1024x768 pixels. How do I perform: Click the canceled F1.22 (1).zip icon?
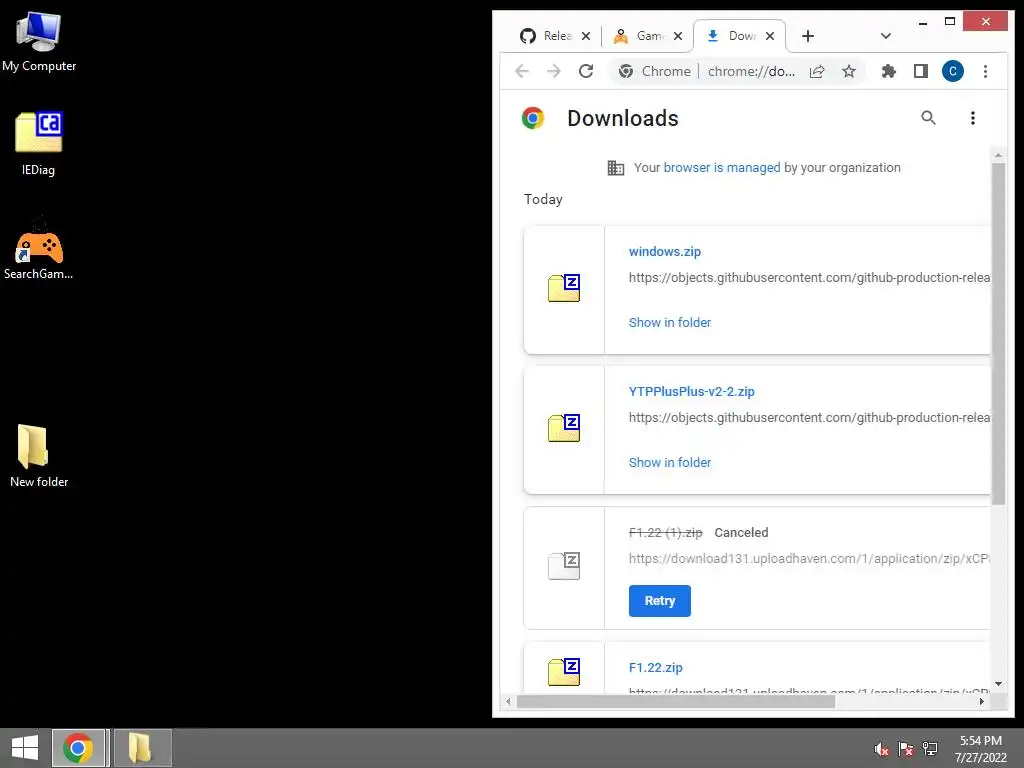coord(564,566)
